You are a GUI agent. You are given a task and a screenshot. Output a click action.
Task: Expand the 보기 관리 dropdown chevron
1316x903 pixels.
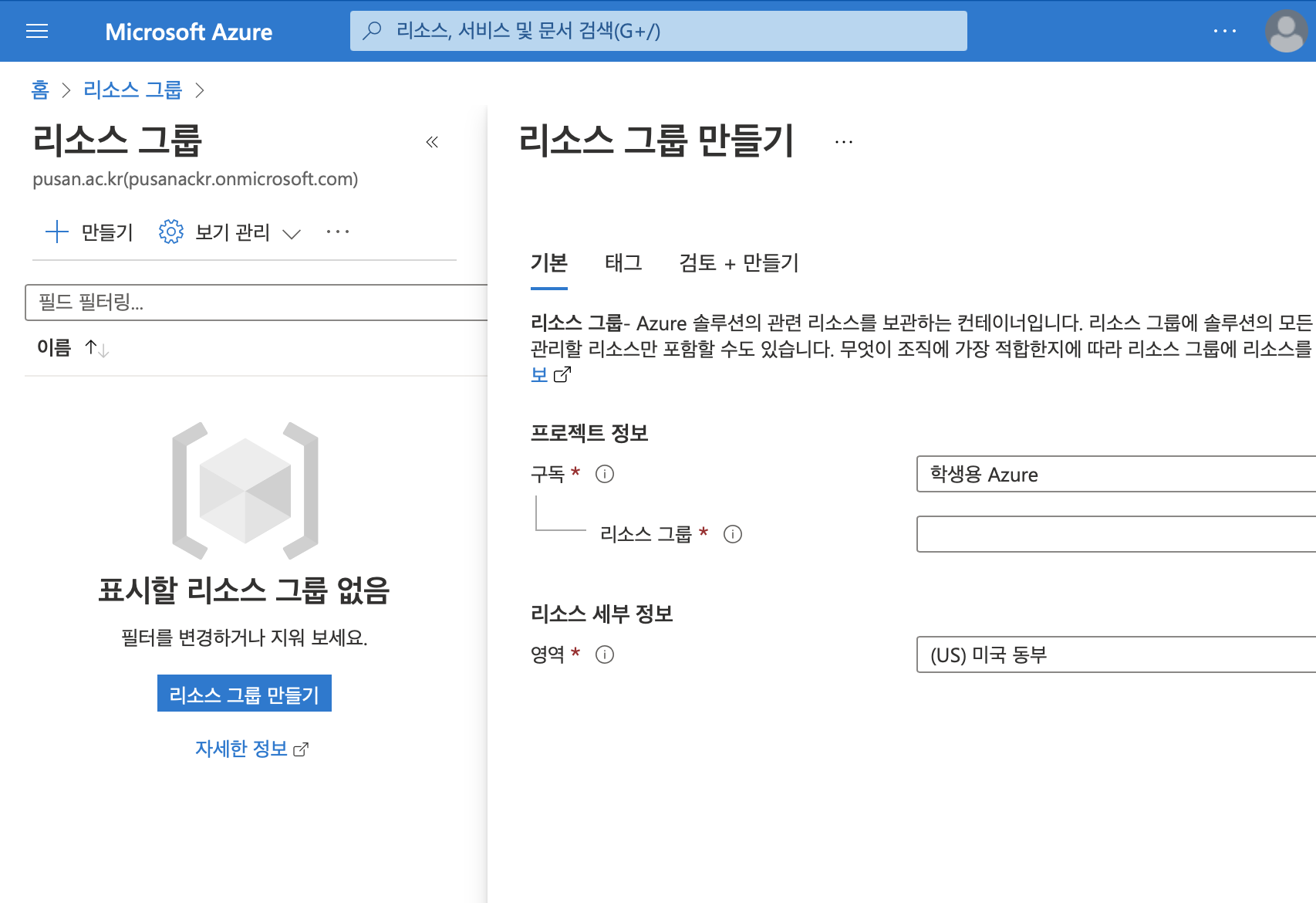click(x=292, y=233)
